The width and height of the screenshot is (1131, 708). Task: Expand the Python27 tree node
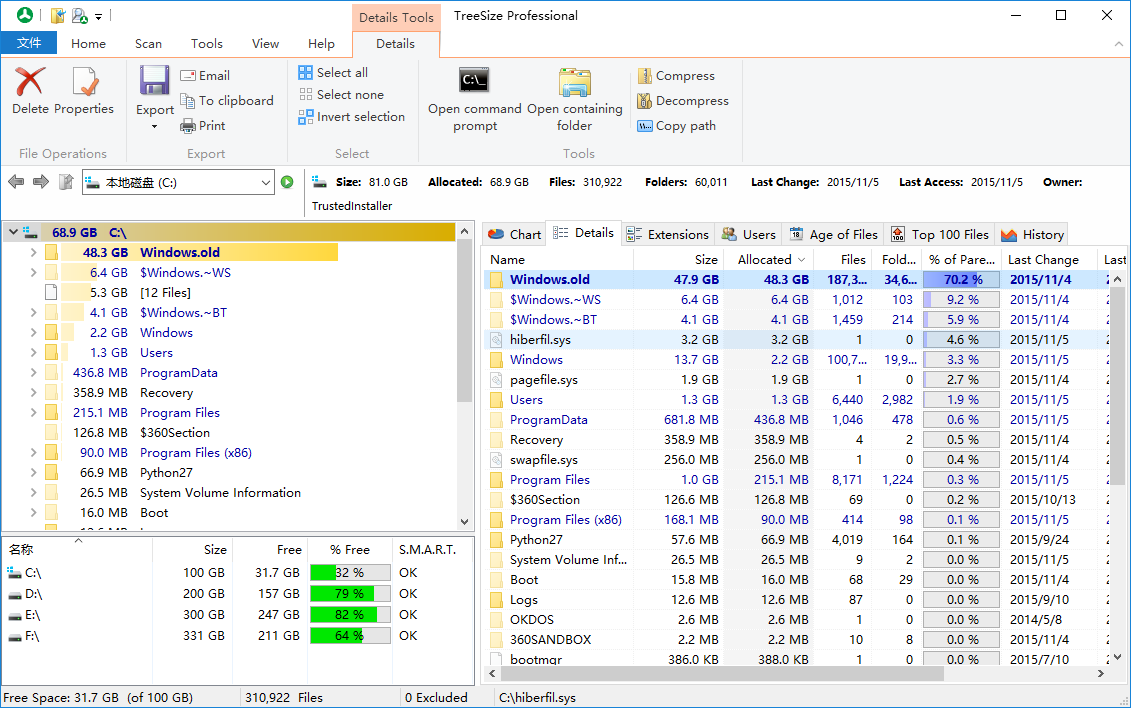(33, 473)
